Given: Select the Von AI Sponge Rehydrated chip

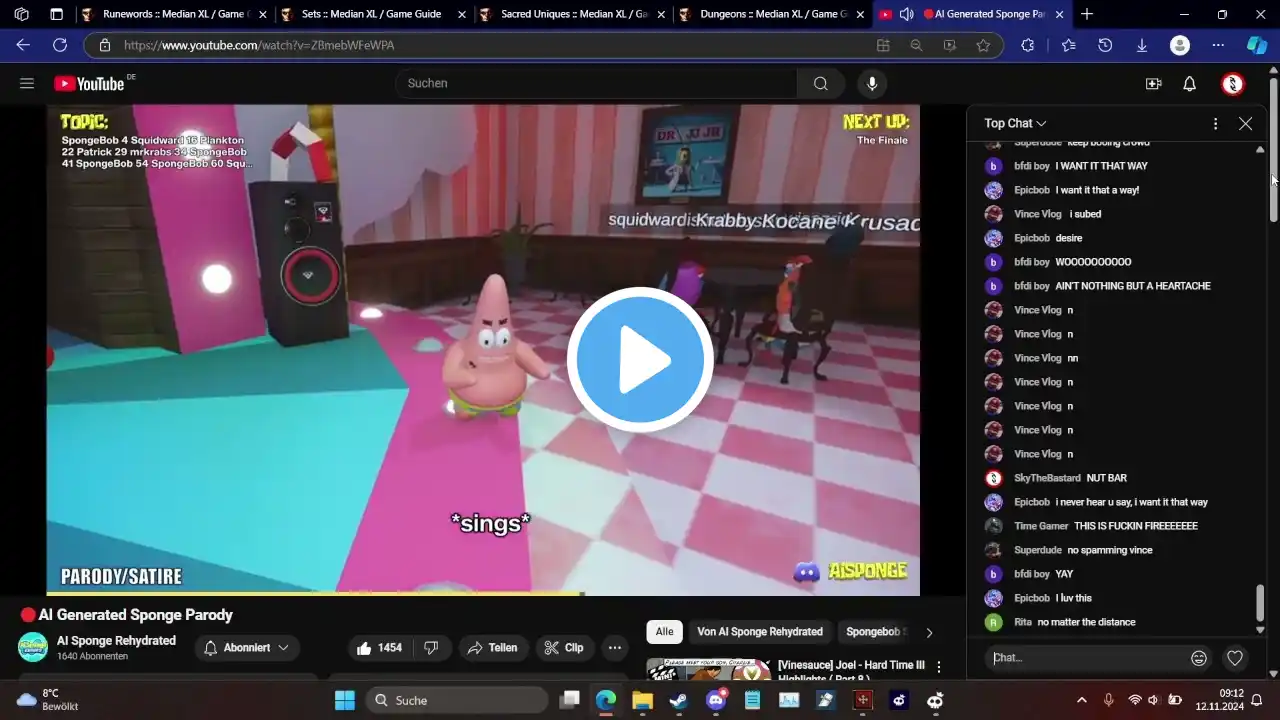Looking at the screenshot, I should [x=760, y=632].
